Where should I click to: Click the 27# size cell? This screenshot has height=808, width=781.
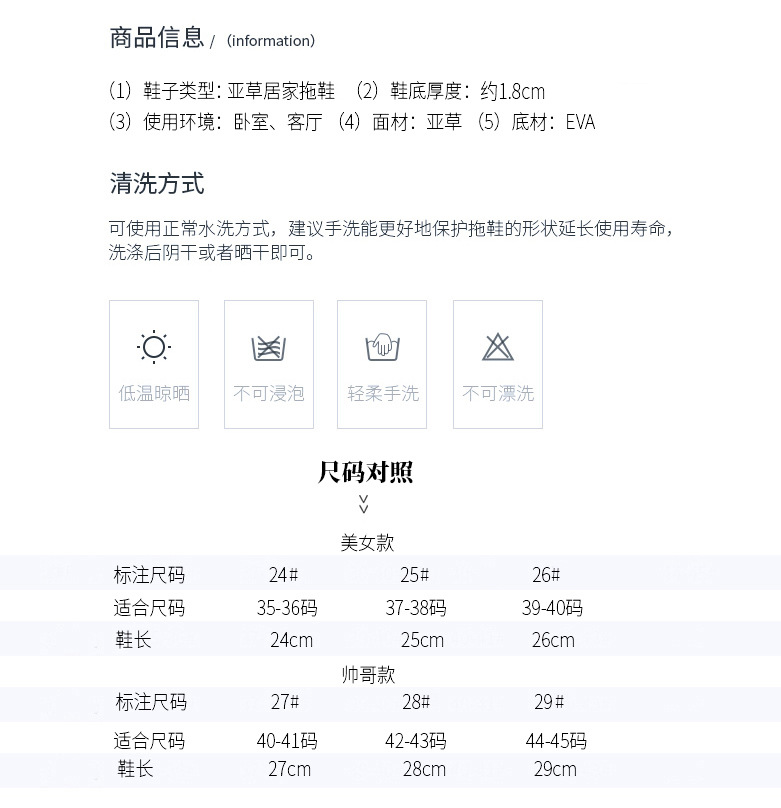(285, 702)
